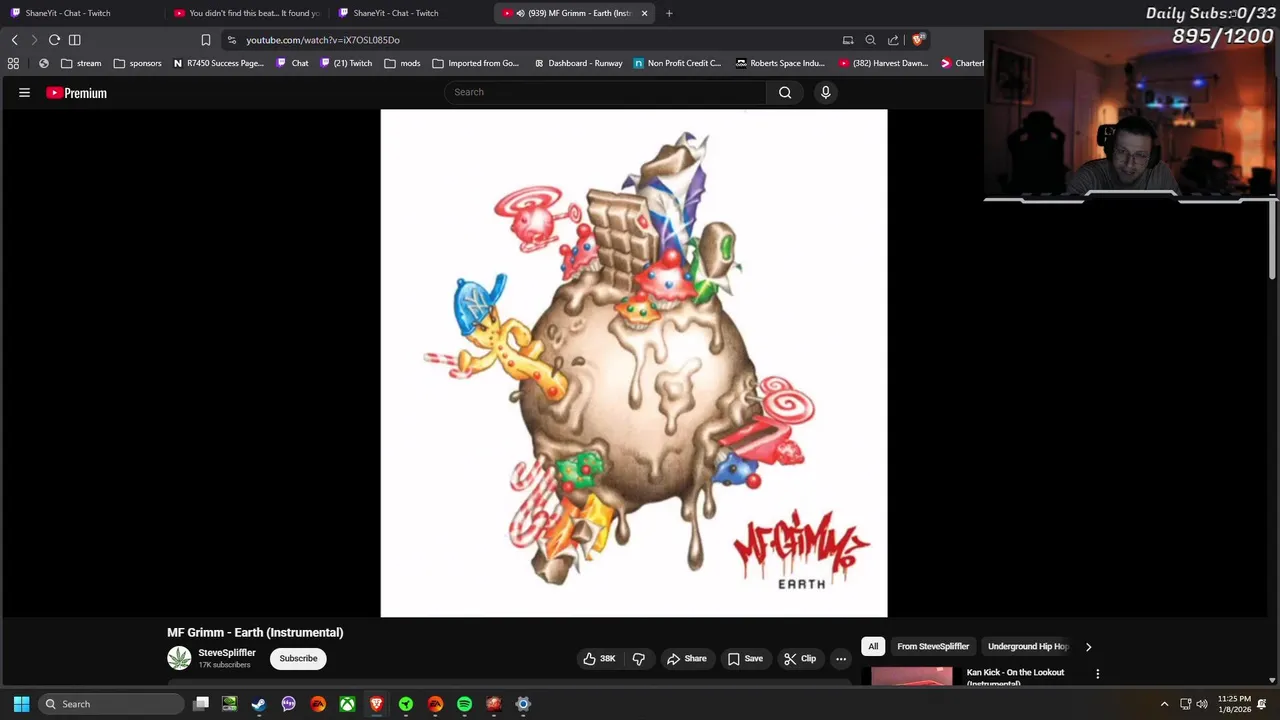The height and width of the screenshot is (720, 1280).
Task: Open R7450 Success Page bookmark
Action: (218, 63)
